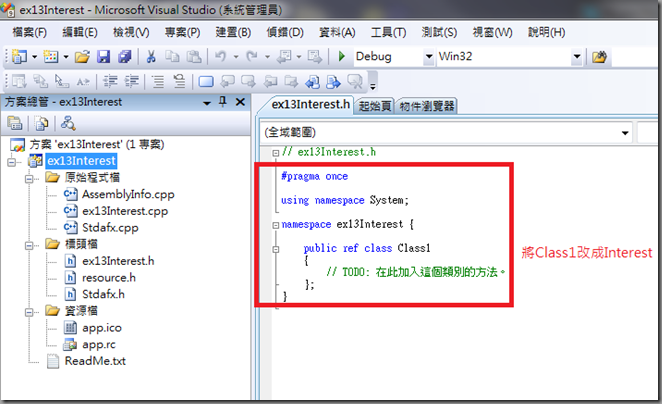Image resolution: width=662 pixels, height=404 pixels.
Task: Select ex13Interest.cpp in the tree
Action: click(x=125, y=211)
